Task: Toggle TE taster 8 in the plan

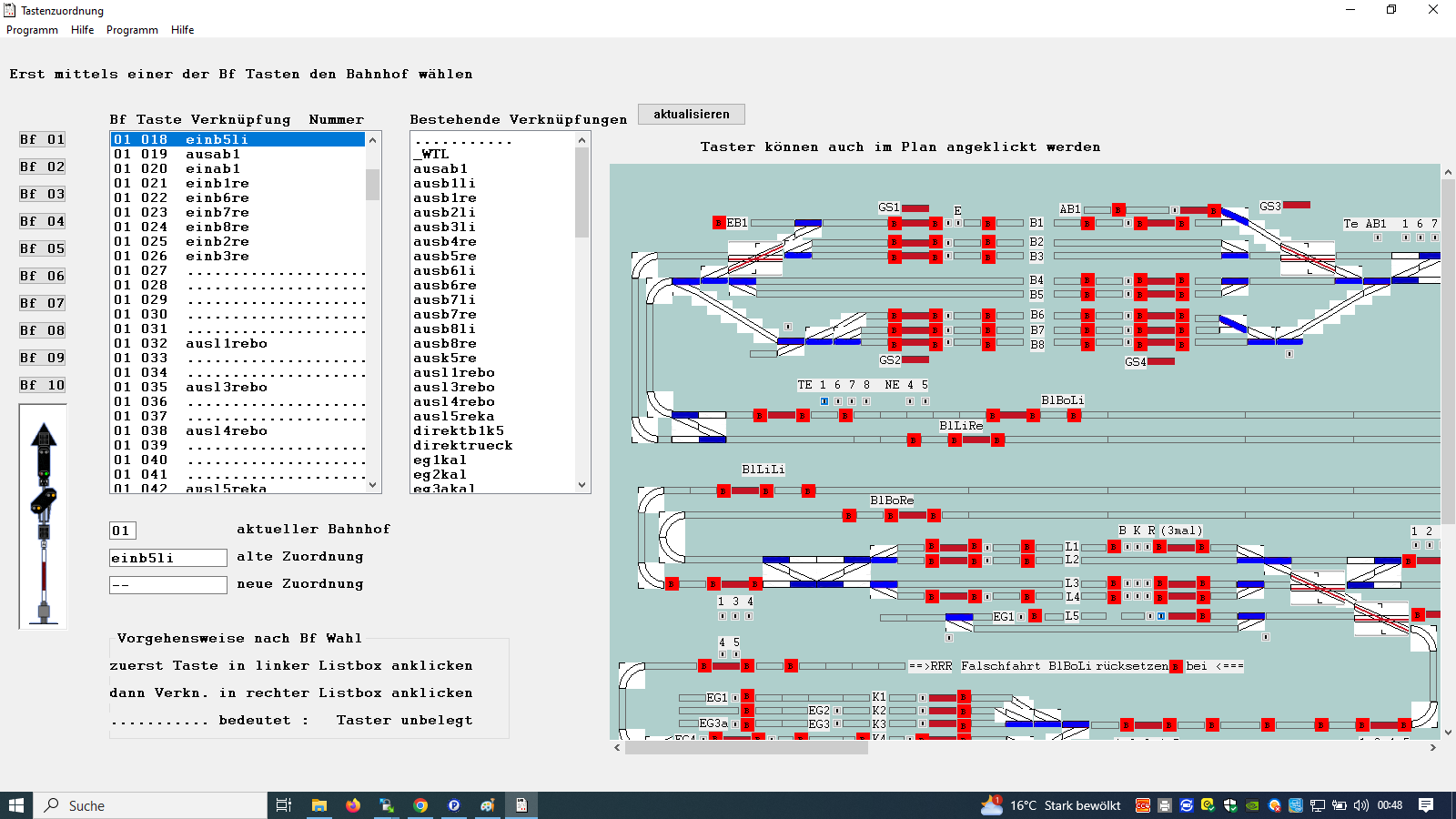Action: coord(866,400)
